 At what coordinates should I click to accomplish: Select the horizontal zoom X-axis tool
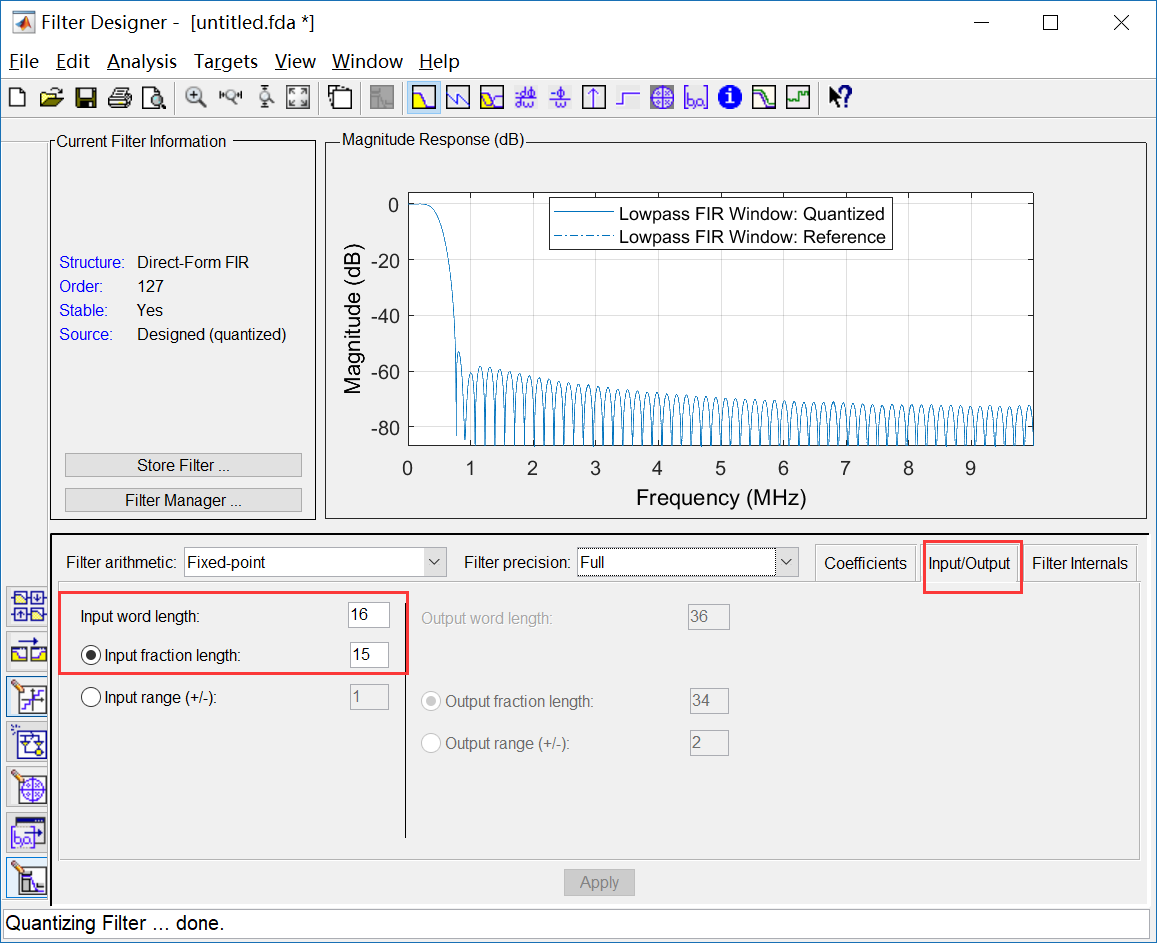pyautogui.click(x=230, y=97)
